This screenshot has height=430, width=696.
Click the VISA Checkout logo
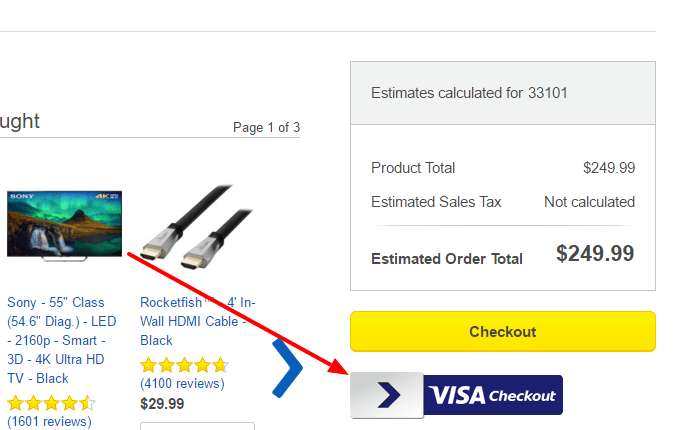(x=493, y=395)
